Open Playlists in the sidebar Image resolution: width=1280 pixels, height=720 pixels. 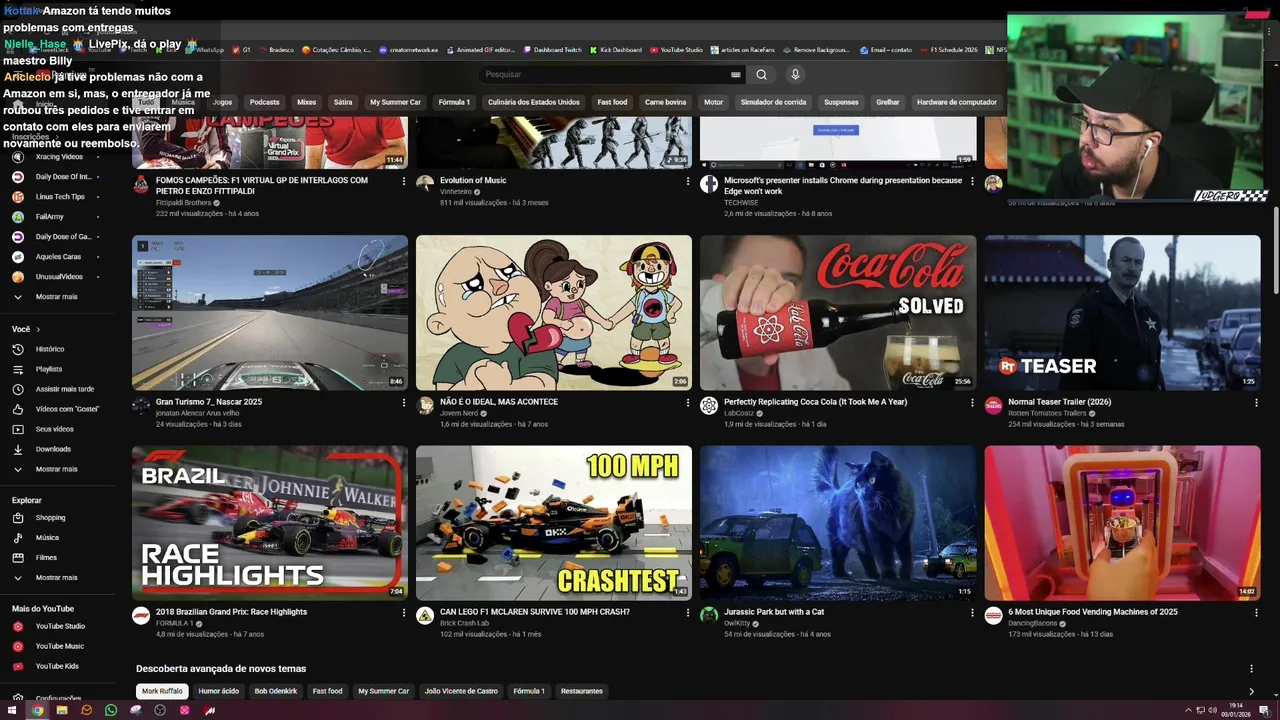49,369
